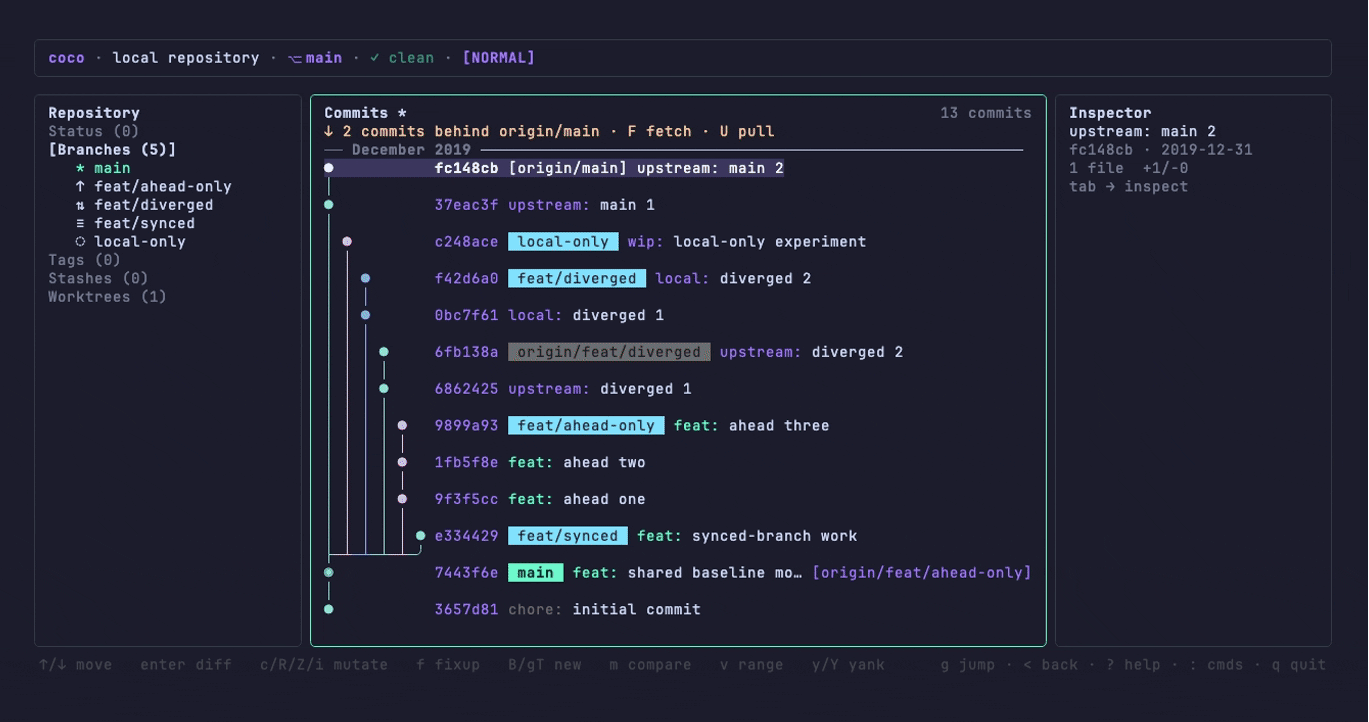Viewport: 1369px width, 722px height.
Task: Click the graph node dot for commit 7443f6e
Action: point(329,573)
